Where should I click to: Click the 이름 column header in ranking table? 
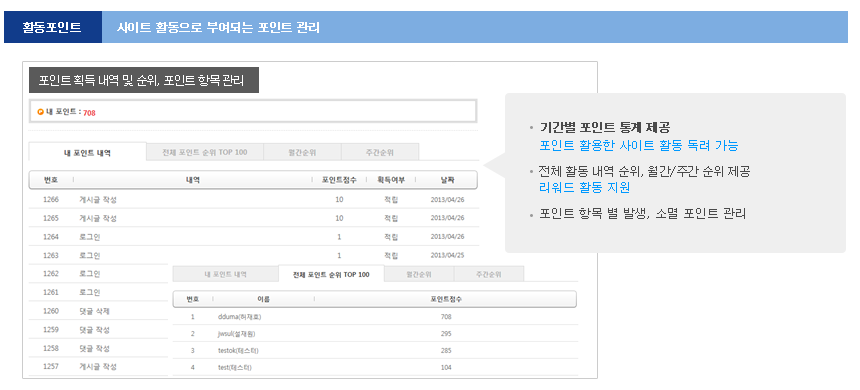point(263,299)
